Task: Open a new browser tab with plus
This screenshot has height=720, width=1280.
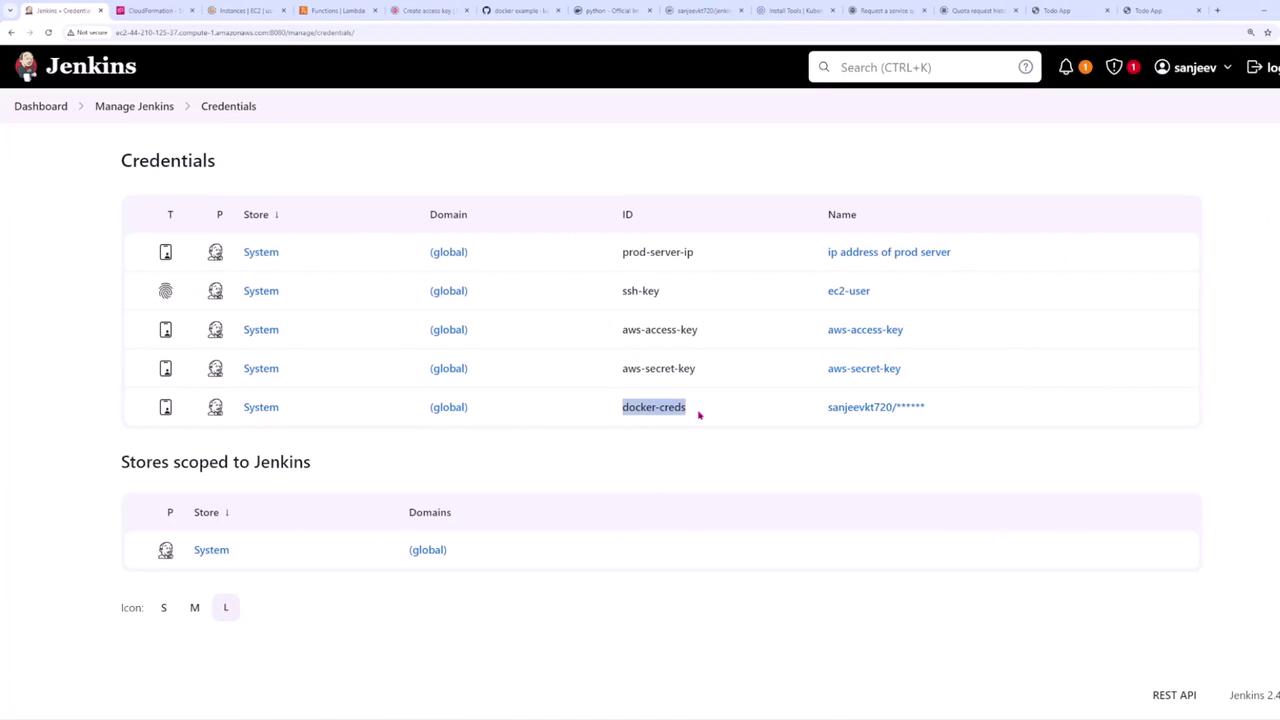Action: (1217, 10)
